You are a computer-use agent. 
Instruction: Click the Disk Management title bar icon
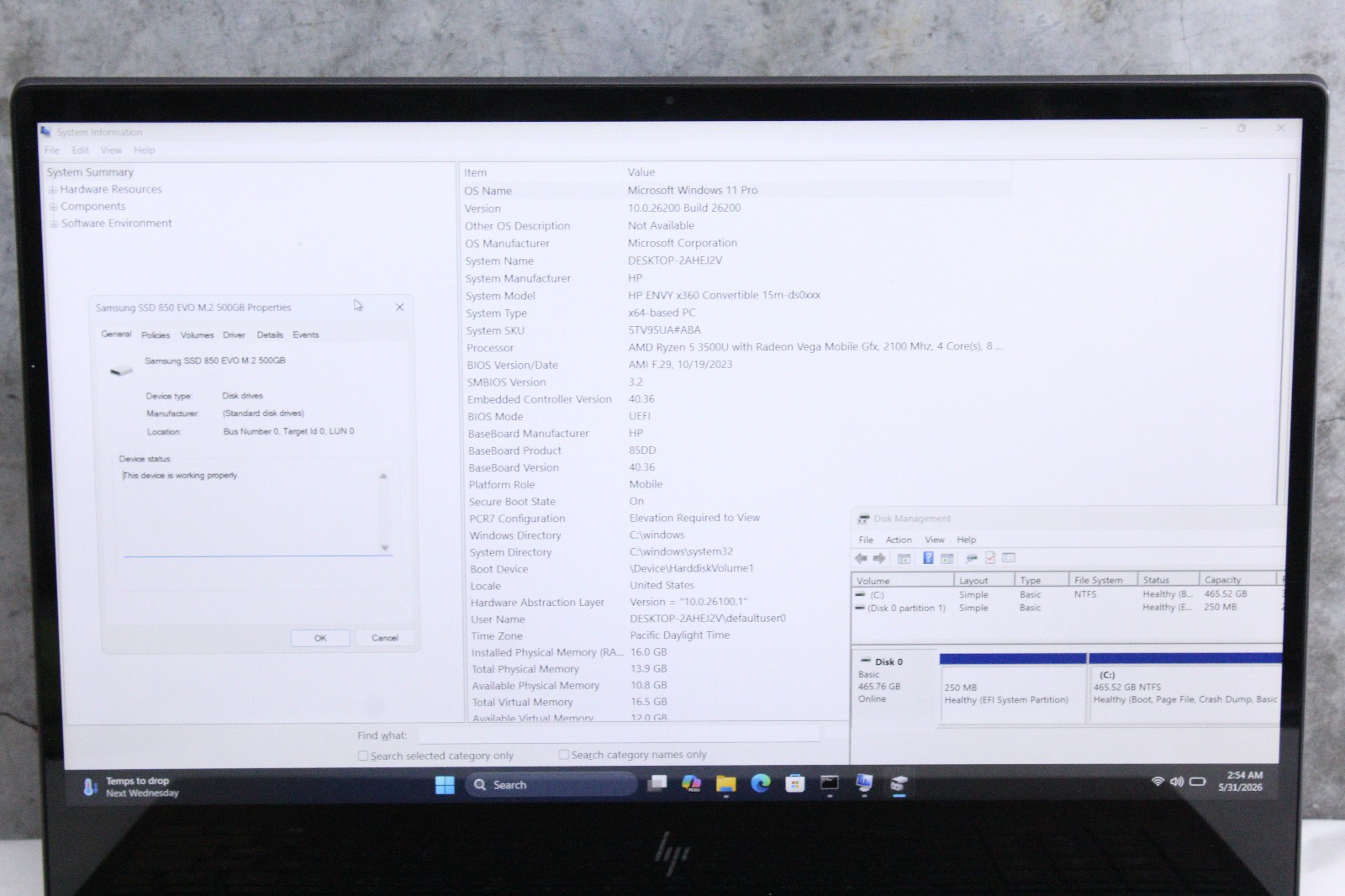pyautogui.click(x=863, y=519)
